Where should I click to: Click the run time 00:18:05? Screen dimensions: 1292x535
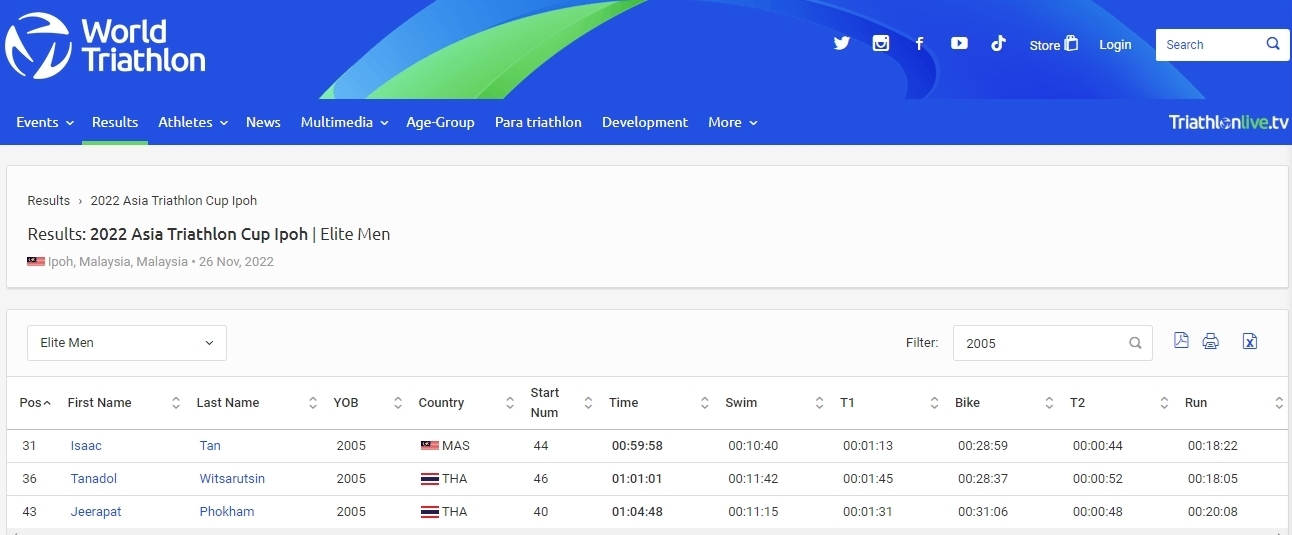pyautogui.click(x=1212, y=479)
